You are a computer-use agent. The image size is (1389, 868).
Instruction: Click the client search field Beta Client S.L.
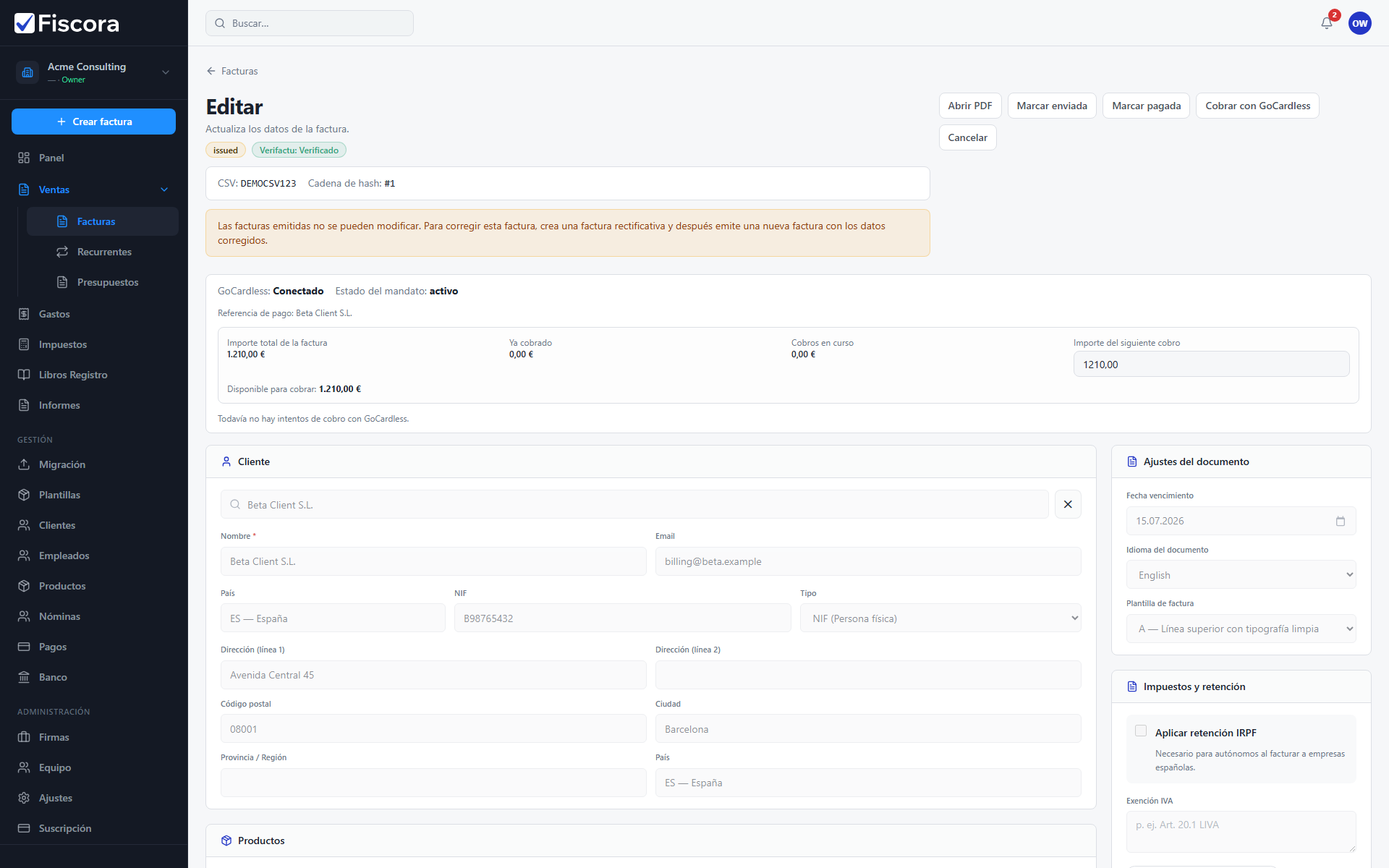pos(634,504)
